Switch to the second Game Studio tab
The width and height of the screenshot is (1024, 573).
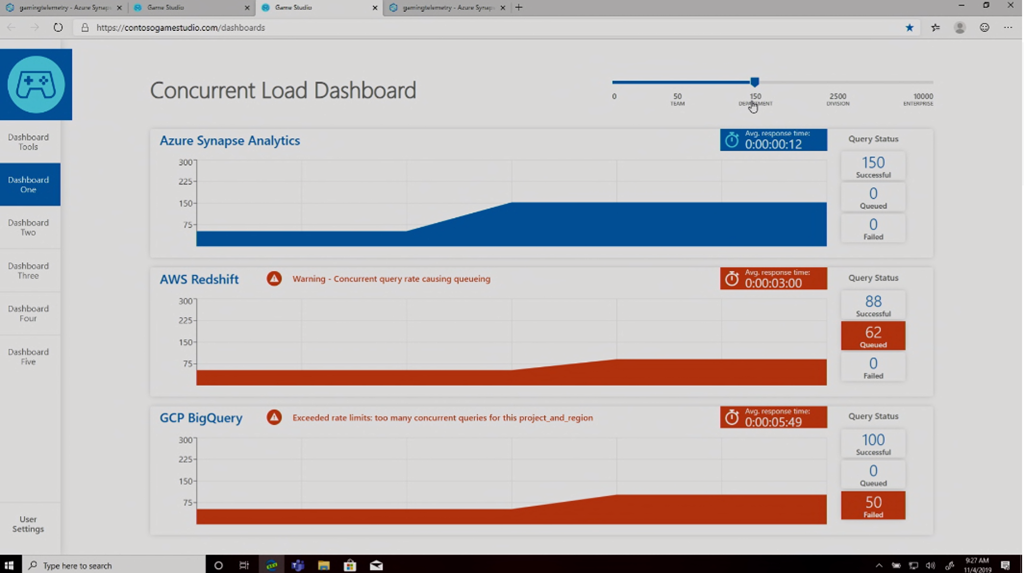pos(316,8)
